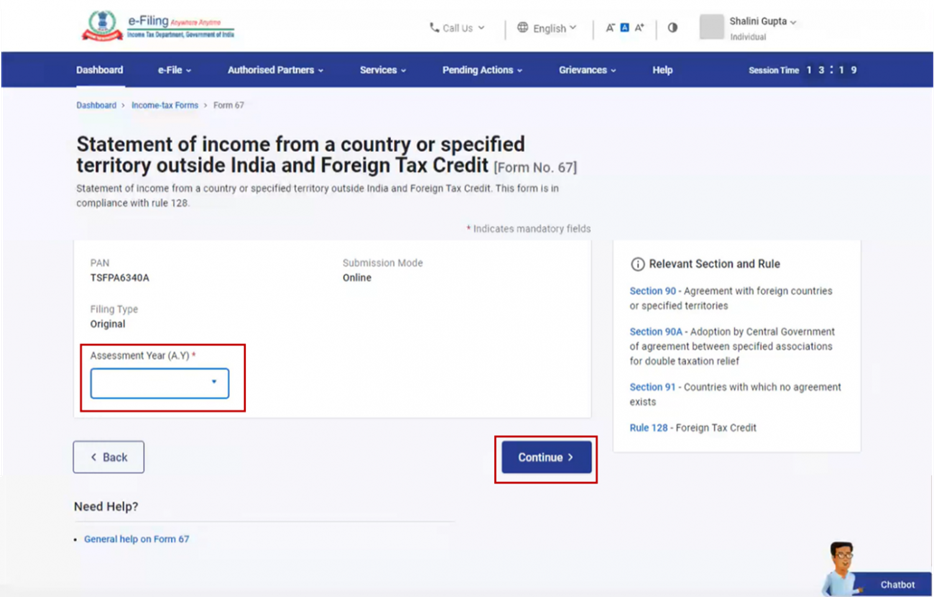
Task: Open the Chatbot assistant
Action: (875, 572)
